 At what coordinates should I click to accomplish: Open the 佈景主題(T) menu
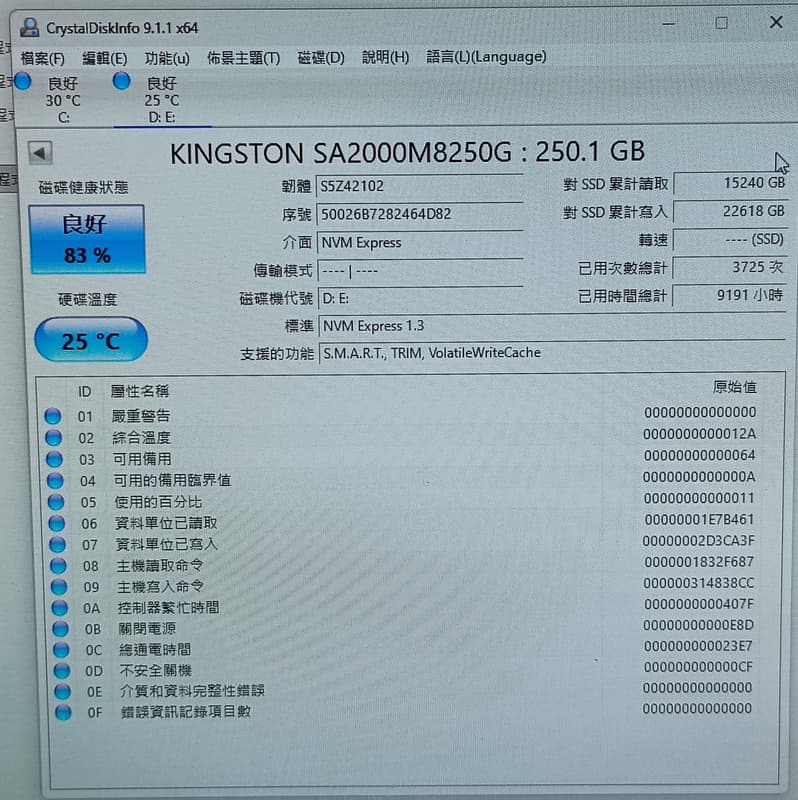243,58
